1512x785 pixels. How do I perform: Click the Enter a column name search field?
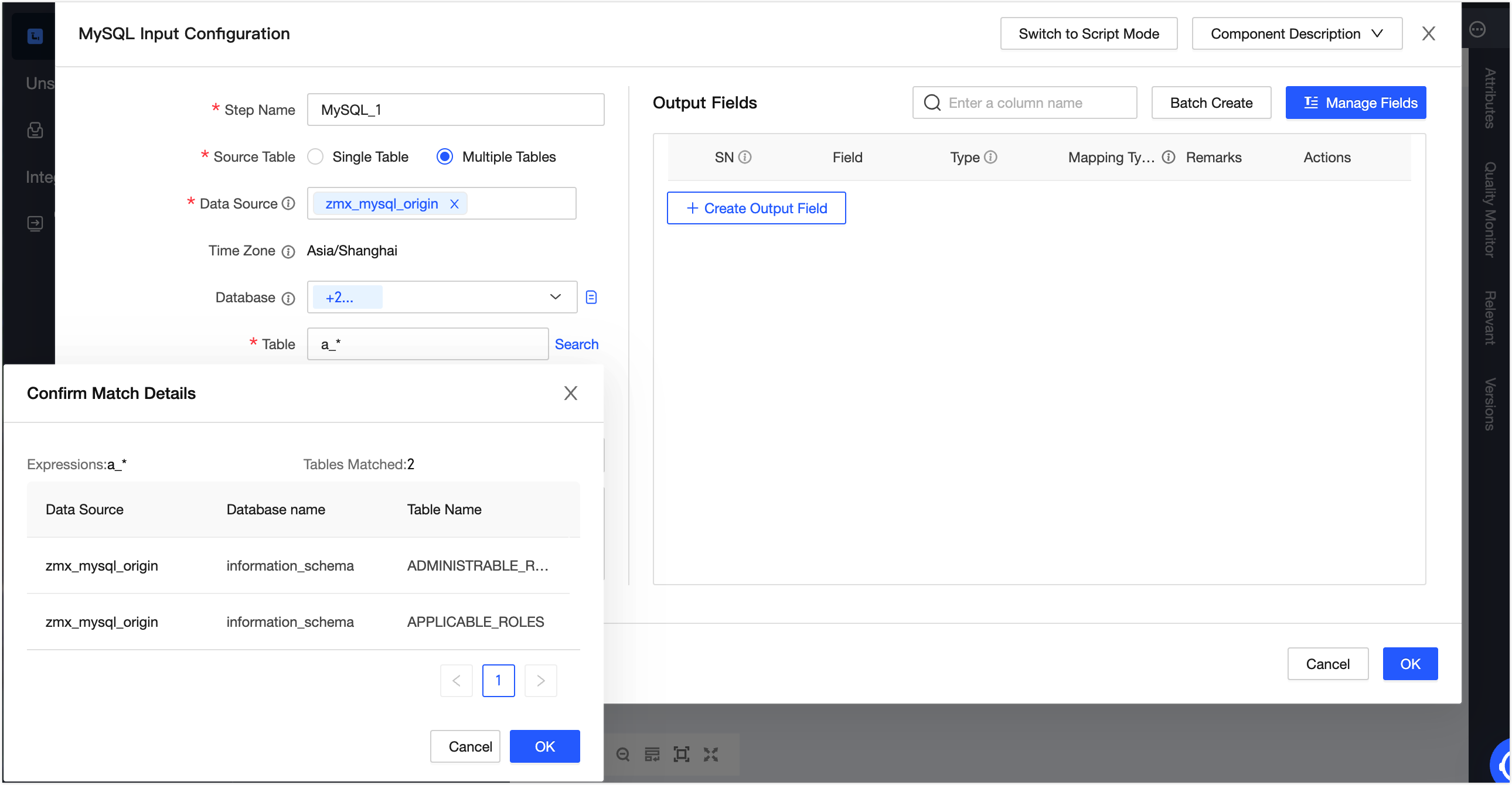pyautogui.click(x=1025, y=103)
